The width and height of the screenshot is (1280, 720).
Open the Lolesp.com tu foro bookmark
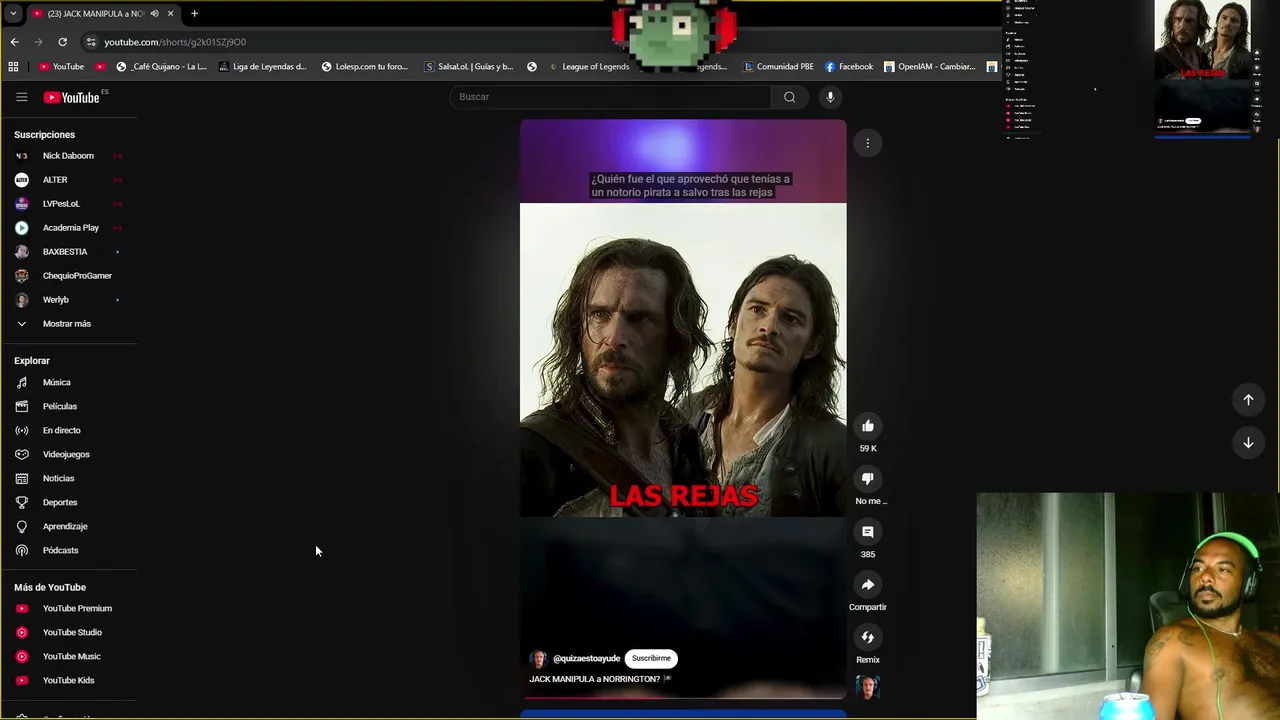click(x=365, y=67)
